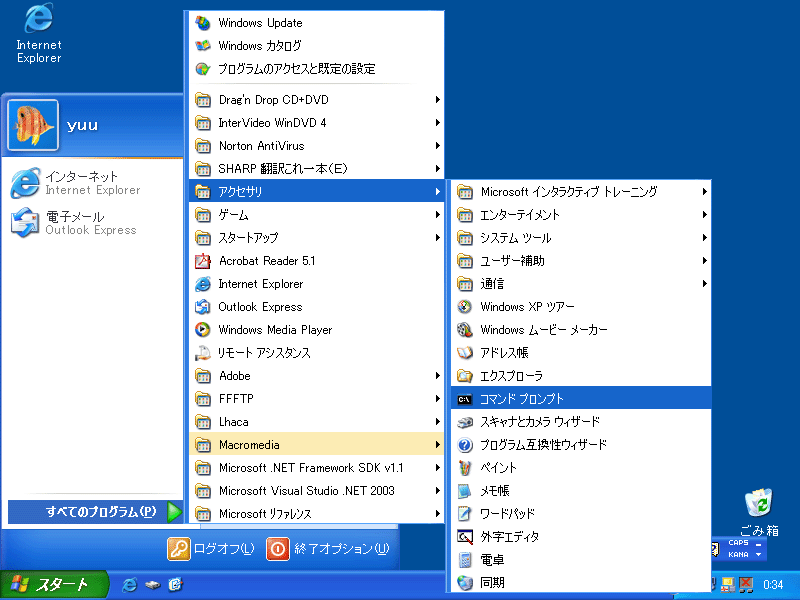Launch ペイント (Paint) from accessories
This screenshot has height=600, width=800.
498,468
